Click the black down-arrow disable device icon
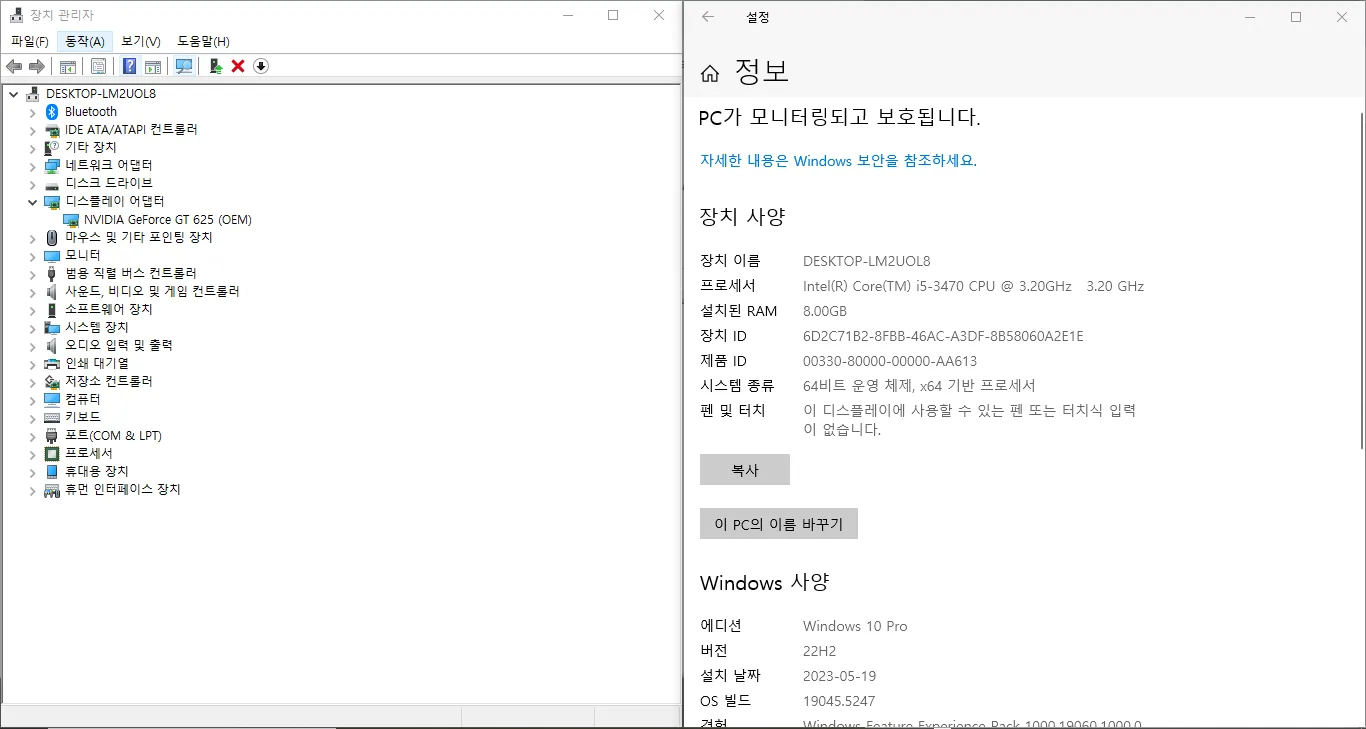 tap(261, 66)
